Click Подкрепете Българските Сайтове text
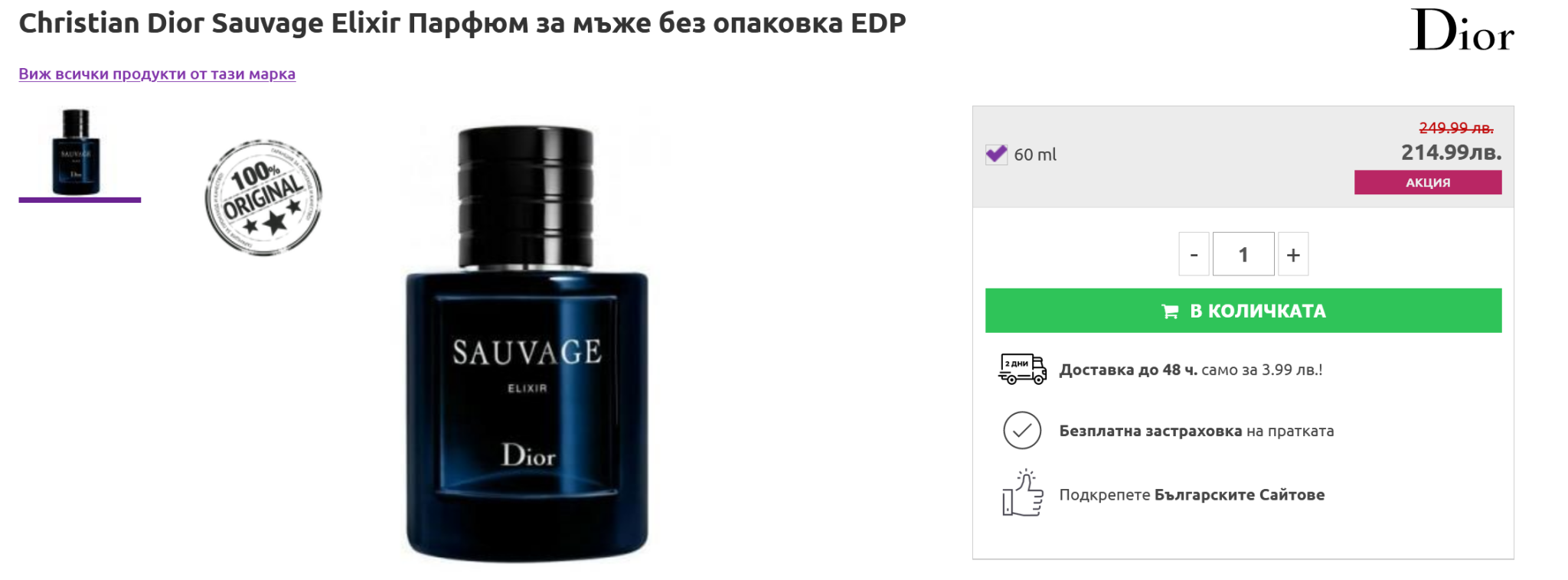The image size is (1568, 580). [x=1191, y=494]
